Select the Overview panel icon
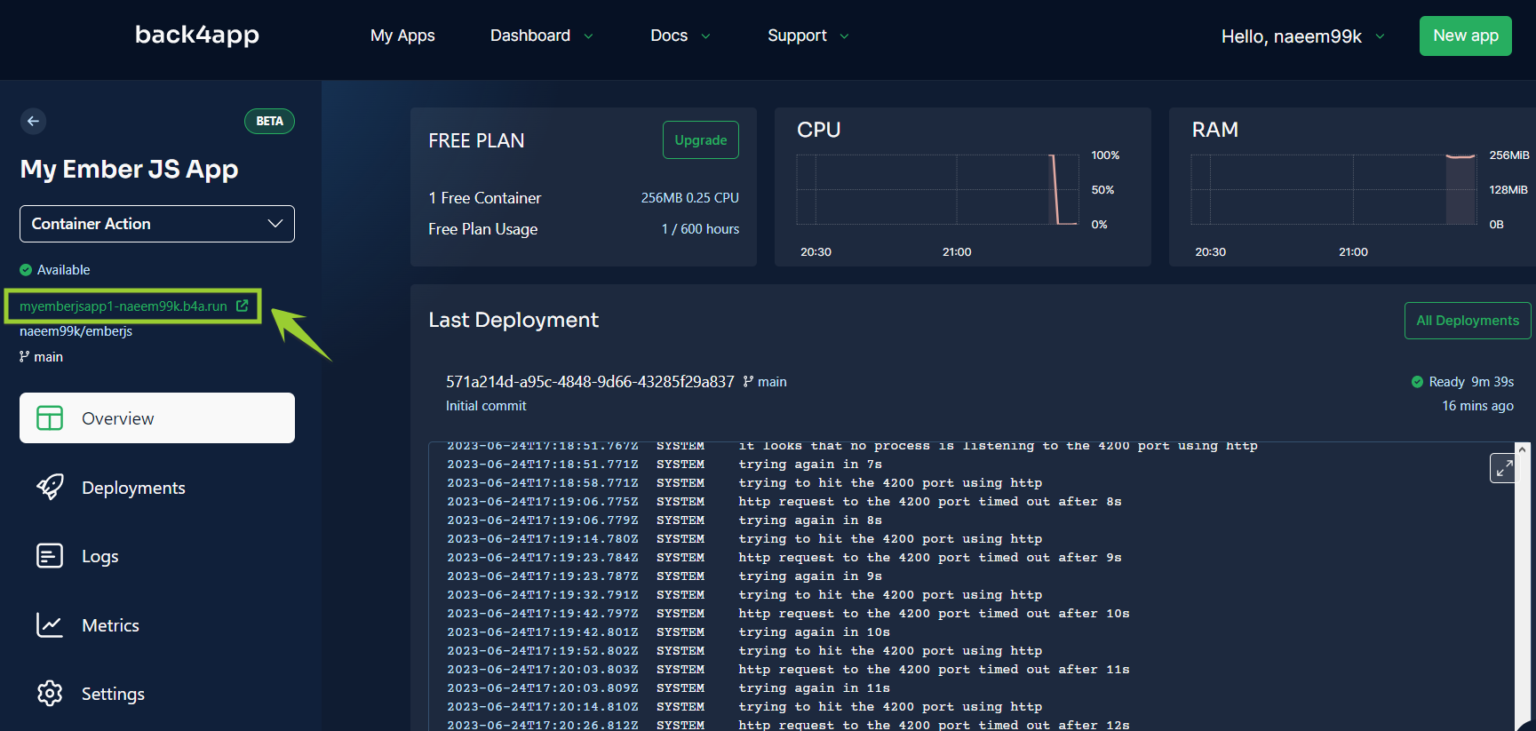The image size is (1536, 731). pos(49,418)
